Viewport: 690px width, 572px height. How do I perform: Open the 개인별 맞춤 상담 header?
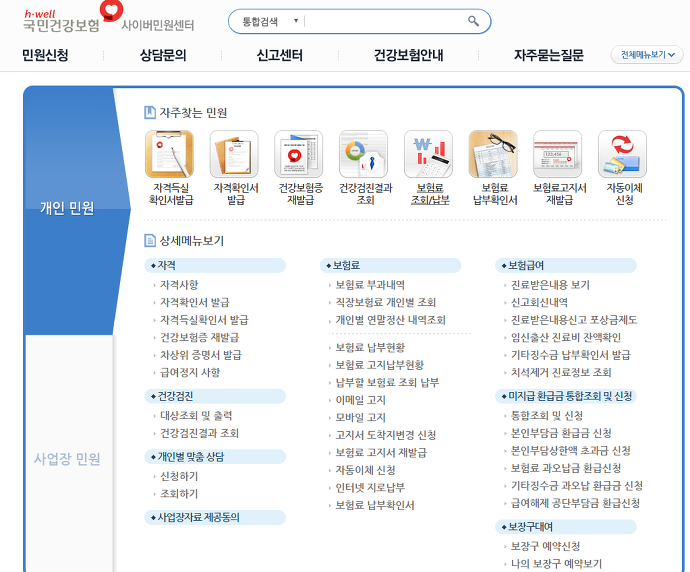coord(215,457)
